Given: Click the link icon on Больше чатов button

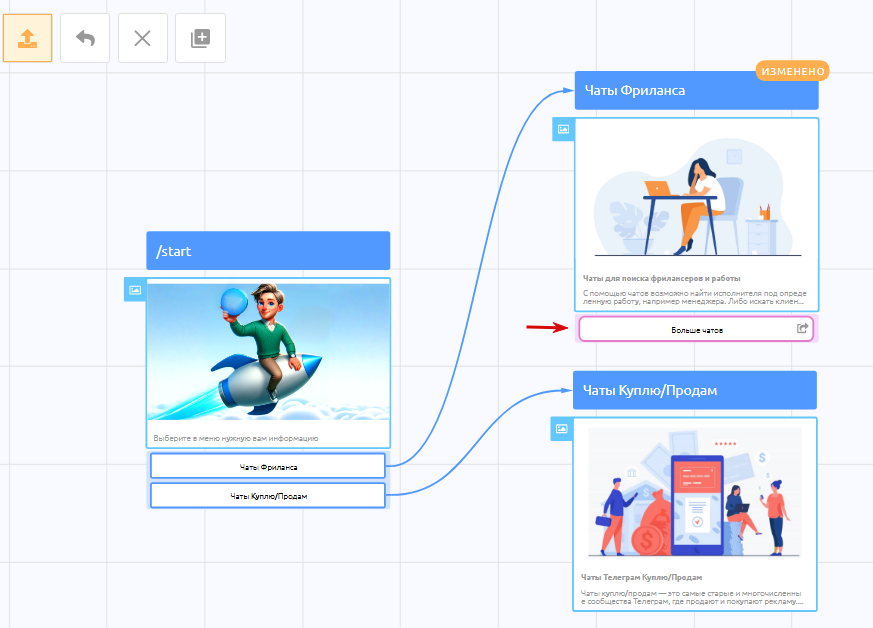Looking at the screenshot, I should (802, 328).
